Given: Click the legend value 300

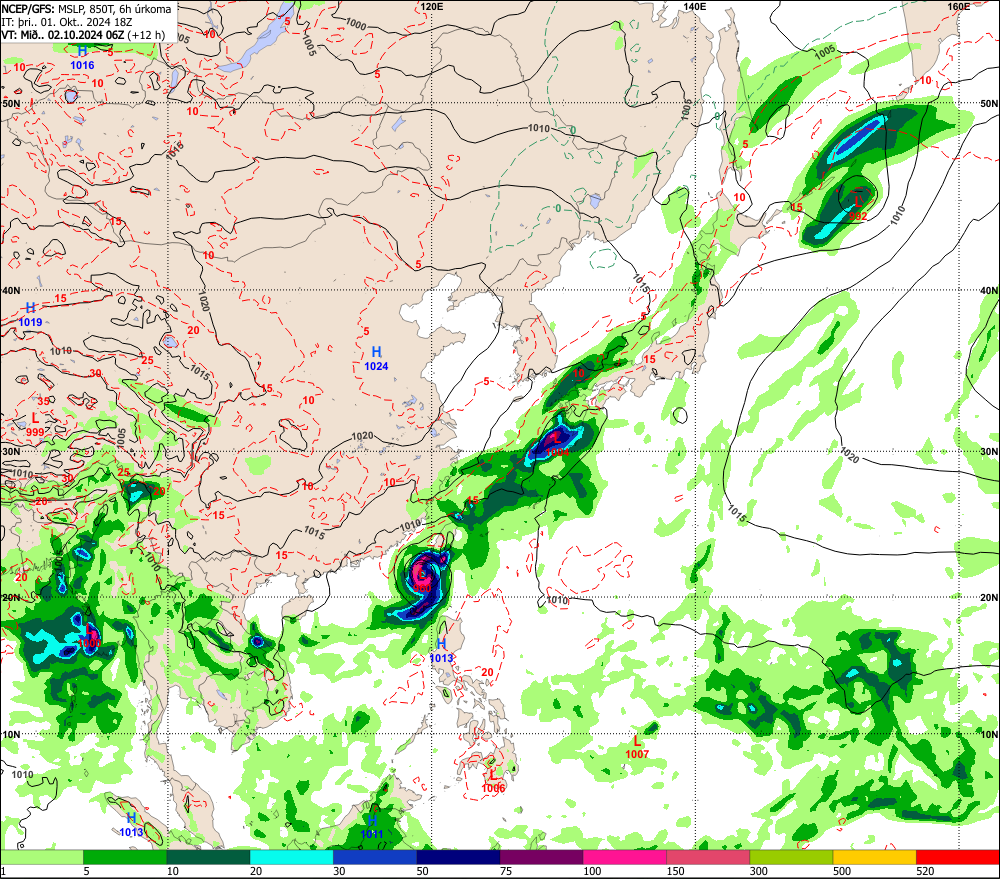Looking at the screenshot, I should 759,871.
